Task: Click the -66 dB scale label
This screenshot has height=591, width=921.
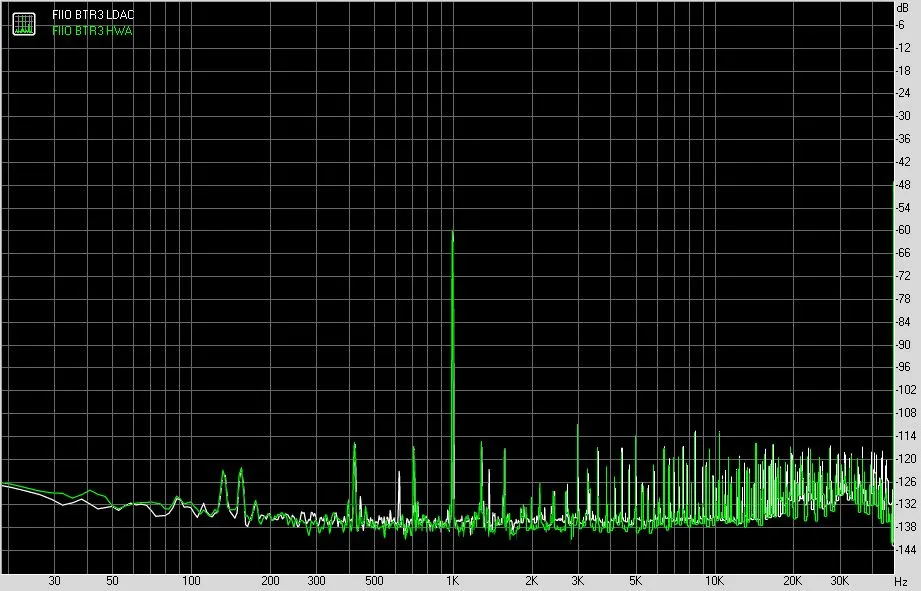Action: tap(903, 253)
